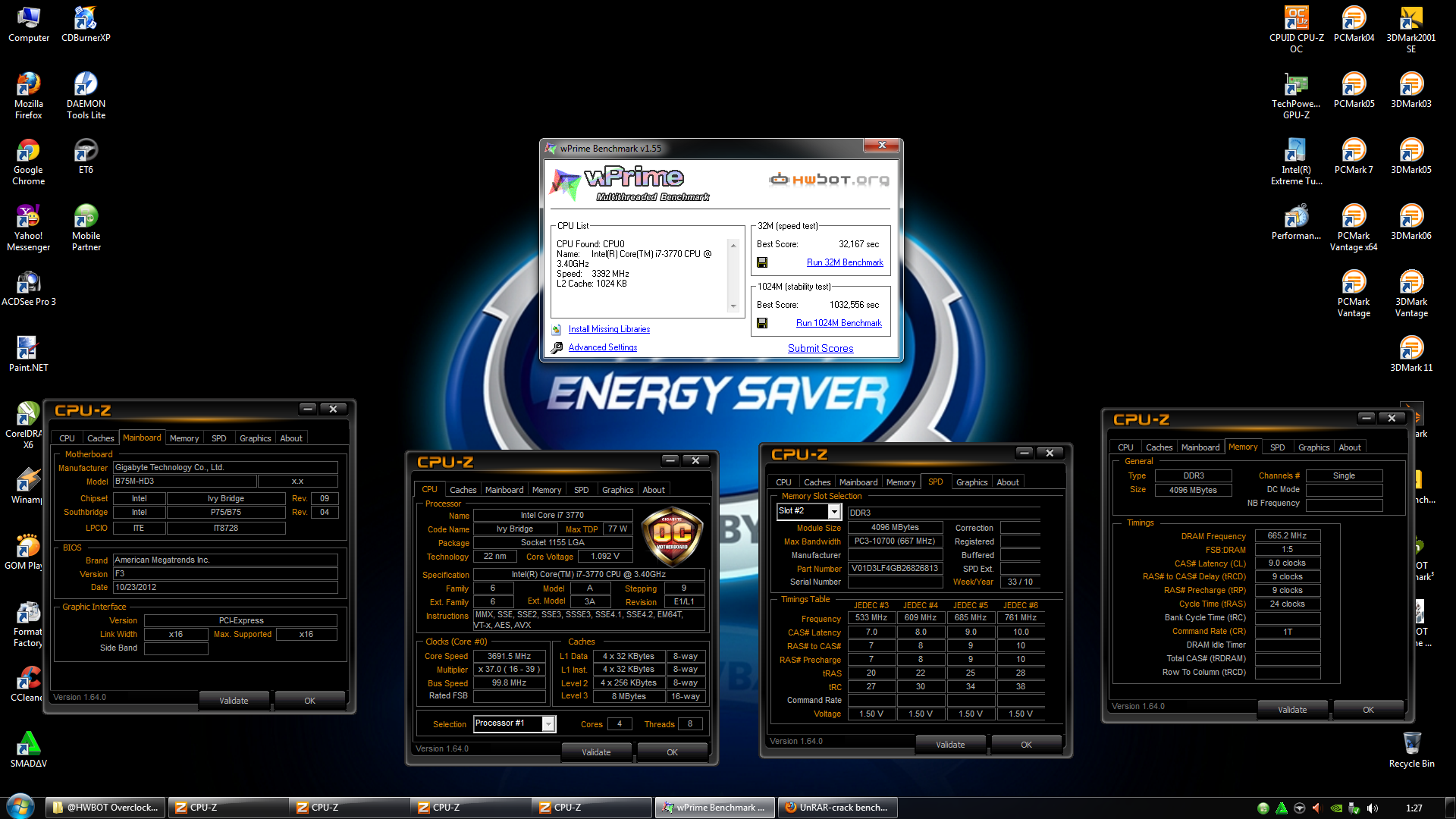Open Paint.NET desktop icon
Viewport: 1456px width, 819px height.
coord(29,354)
